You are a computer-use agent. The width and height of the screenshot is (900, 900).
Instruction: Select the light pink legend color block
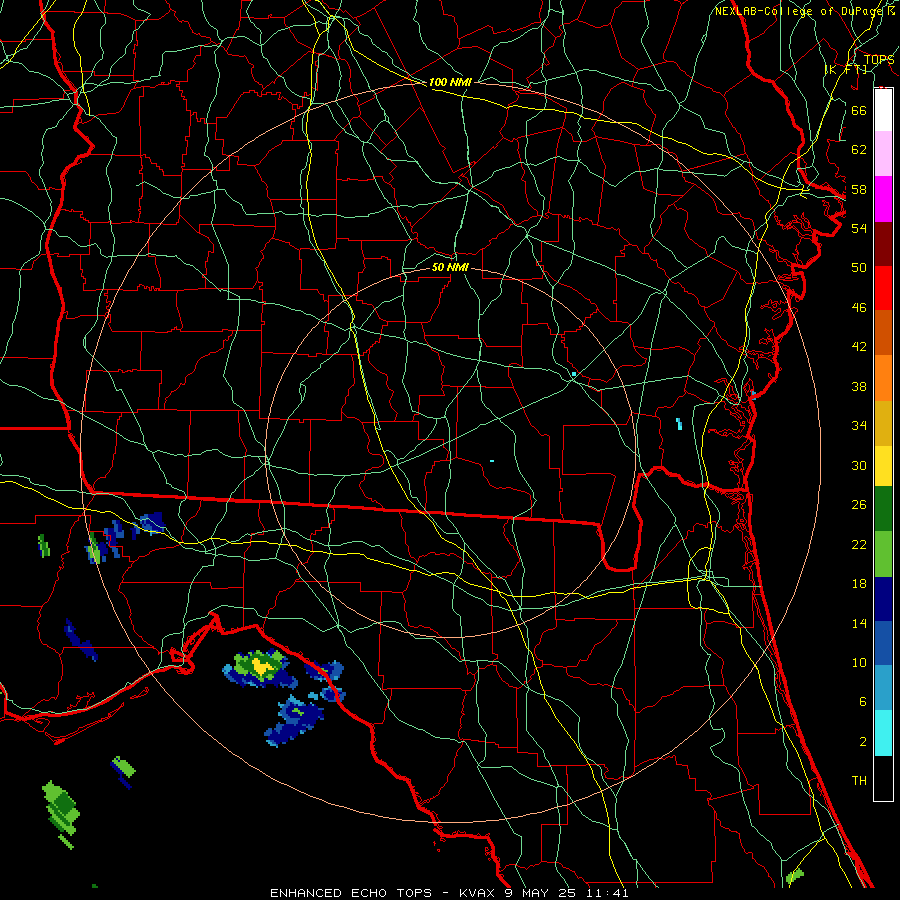point(883,153)
